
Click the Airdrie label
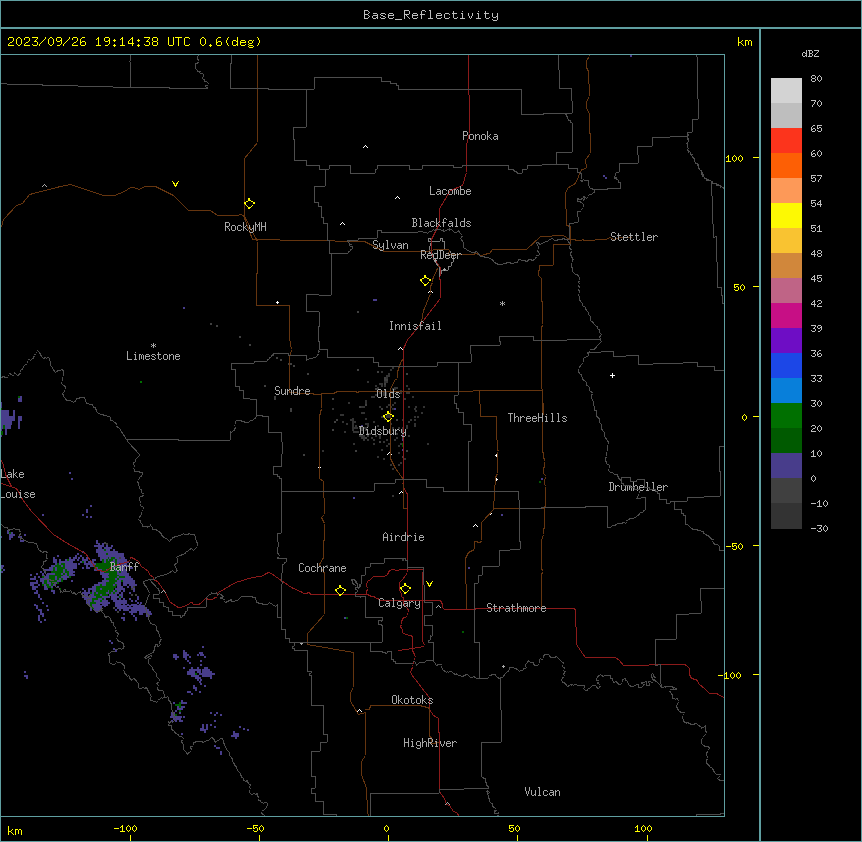pyautogui.click(x=404, y=537)
